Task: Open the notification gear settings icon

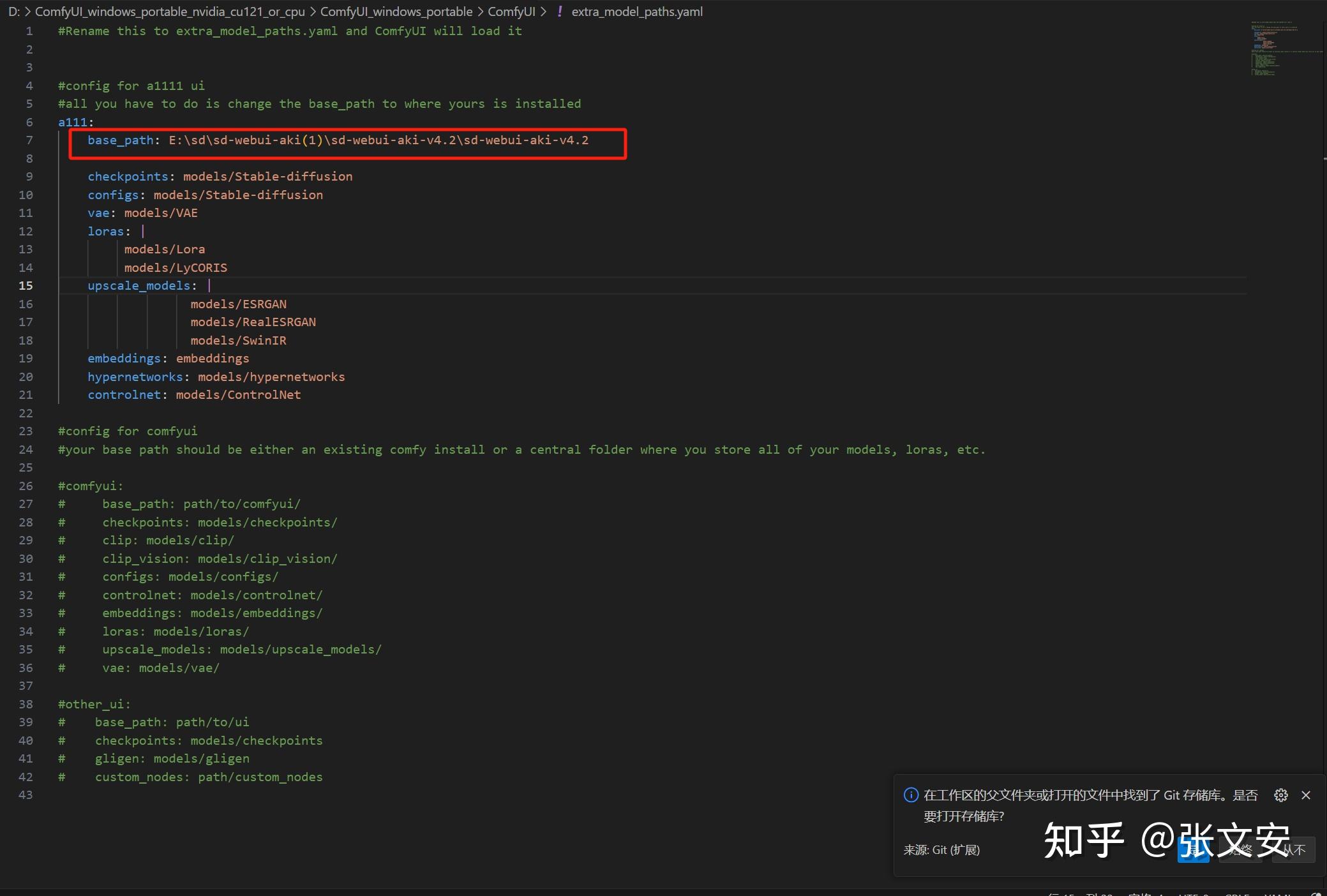Action: (1280, 795)
